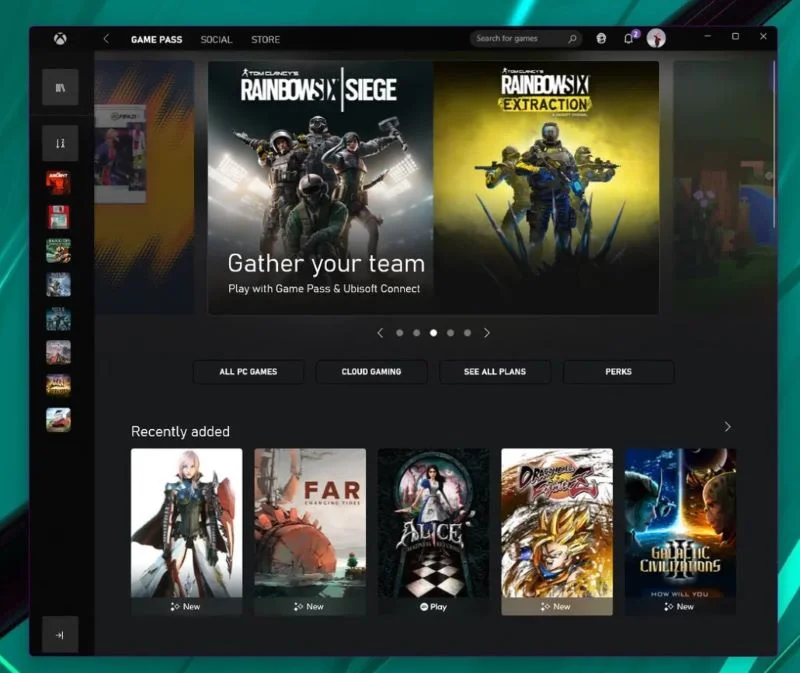Go back with the top navigation arrow
Image resolution: width=800 pixels, height=673 pixels.
(x=106, y=39)
